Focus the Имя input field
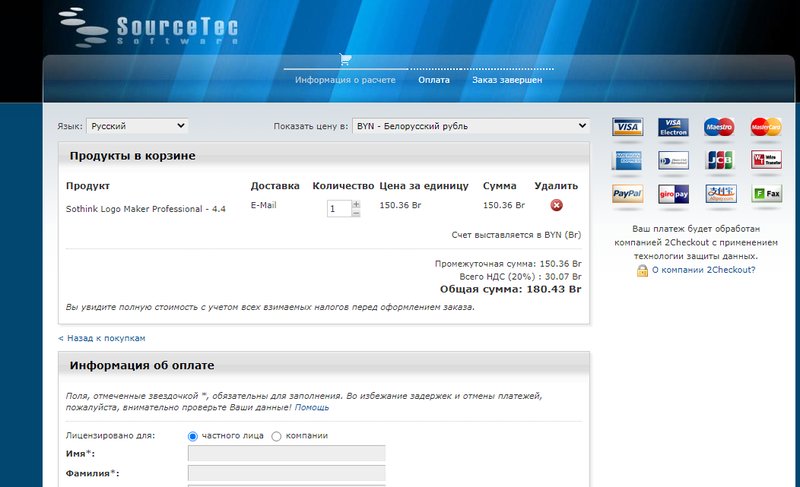This screenshot has width=800, height=487. tap(287, 453)
